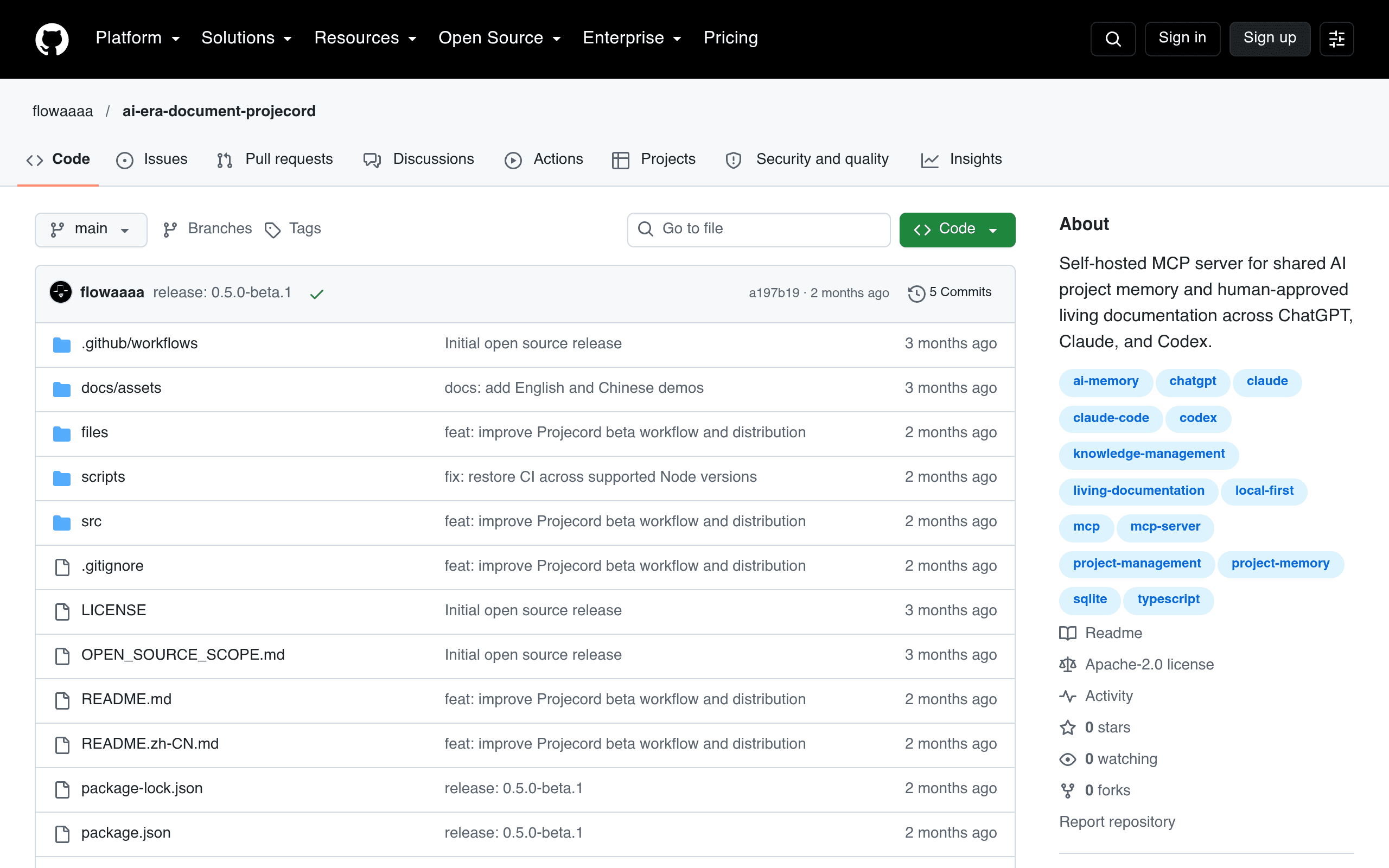Click the Report repository link
1389x868 pixels.
click(1117, 822)
